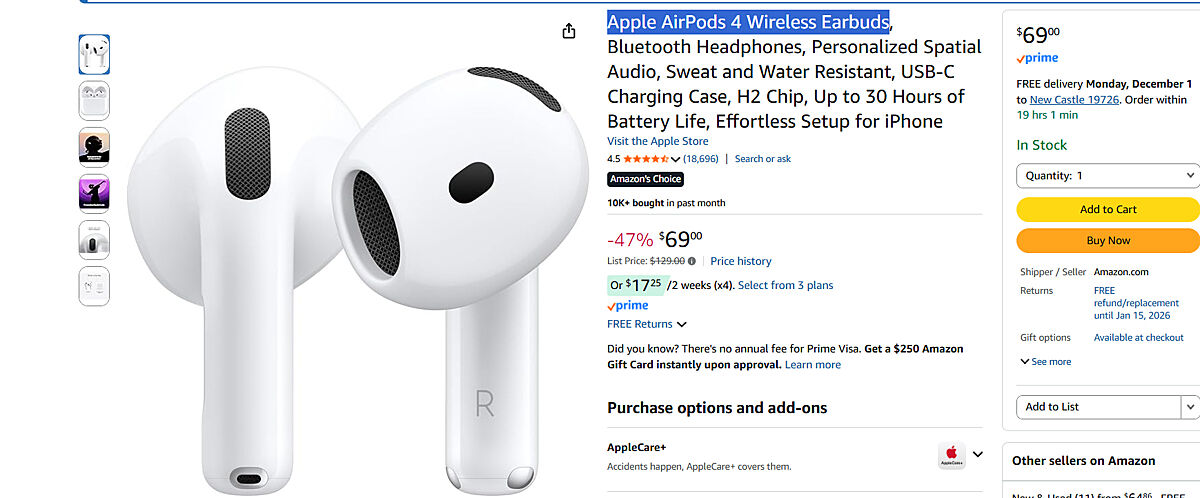Image resolution: width=1200 pixels, height=498 pixels.
Task: Select the purple fourth product thumbnail
Action: click(x=94, y=193)
